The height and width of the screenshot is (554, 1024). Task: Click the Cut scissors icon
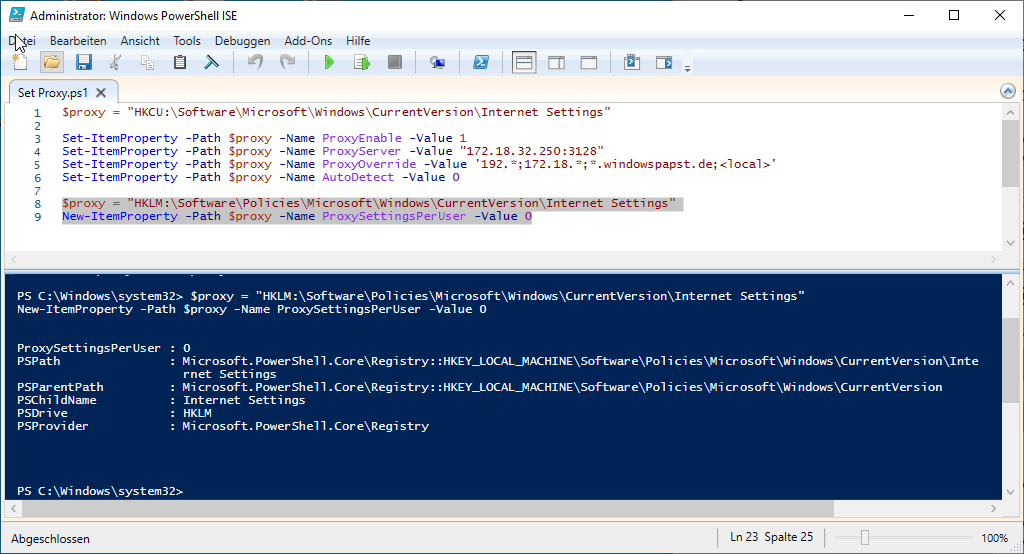tap(116, 62)
